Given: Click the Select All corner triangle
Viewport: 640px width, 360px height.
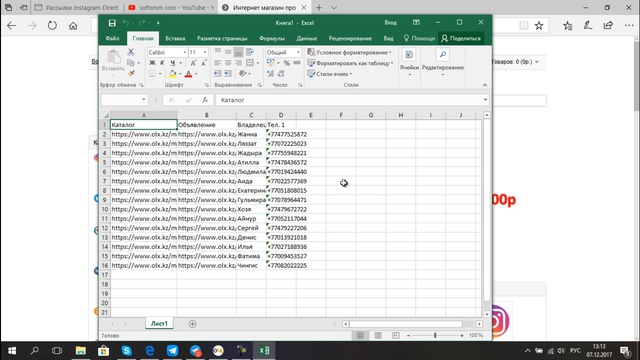Looking at the screenshot, I should click(x=105, y=116).
